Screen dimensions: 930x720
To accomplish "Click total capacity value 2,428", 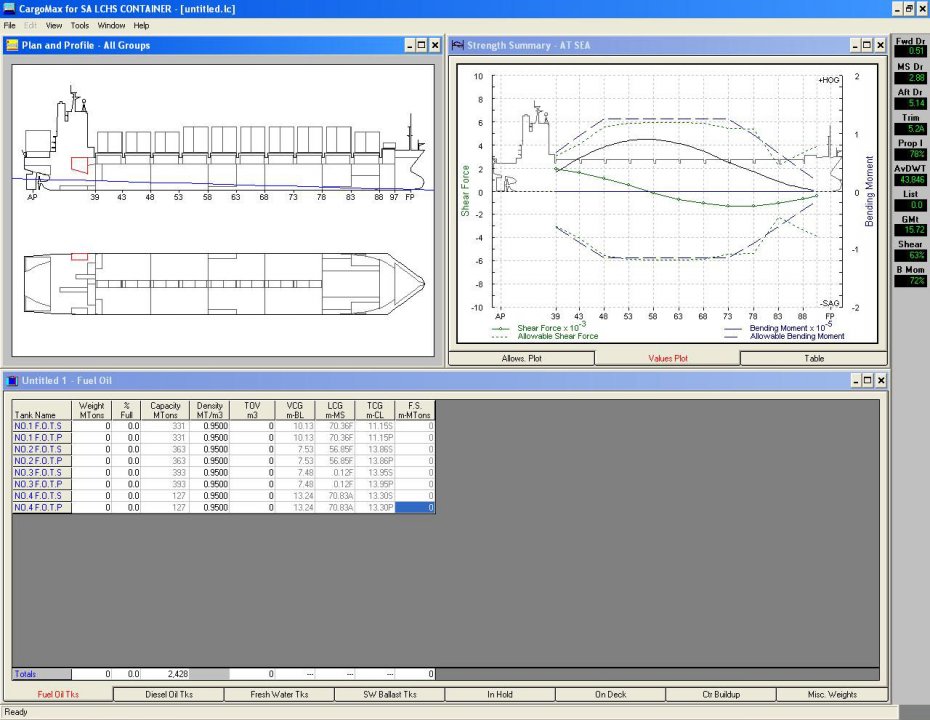I will (165, 674).
